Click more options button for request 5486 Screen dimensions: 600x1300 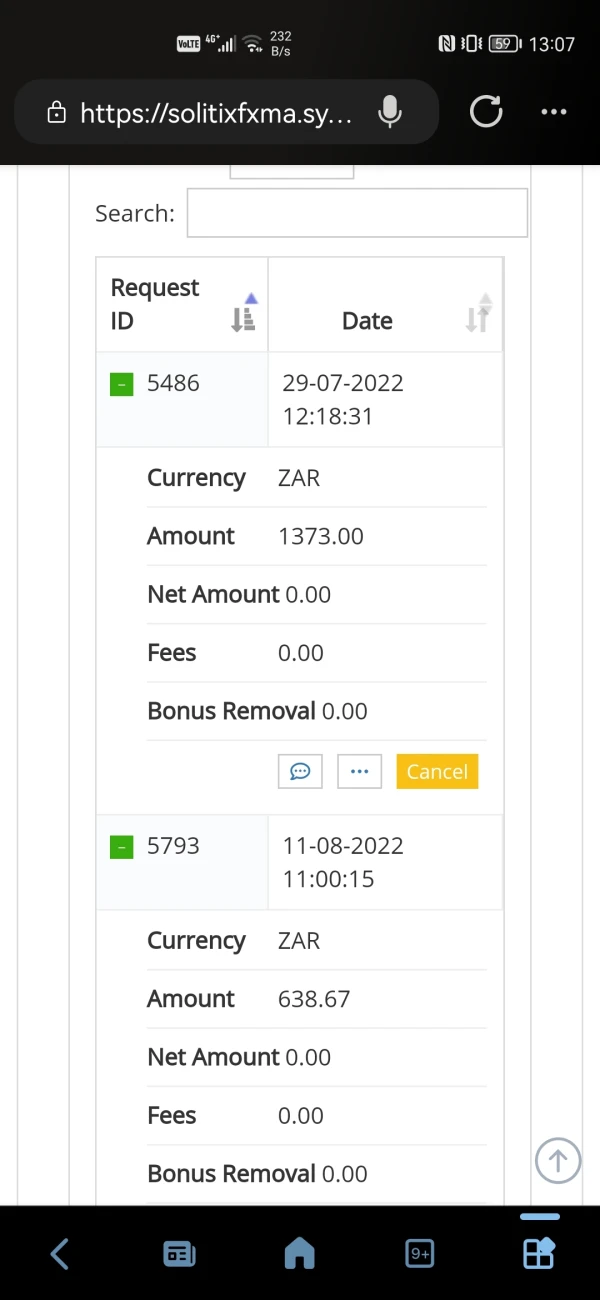point(360,771)
